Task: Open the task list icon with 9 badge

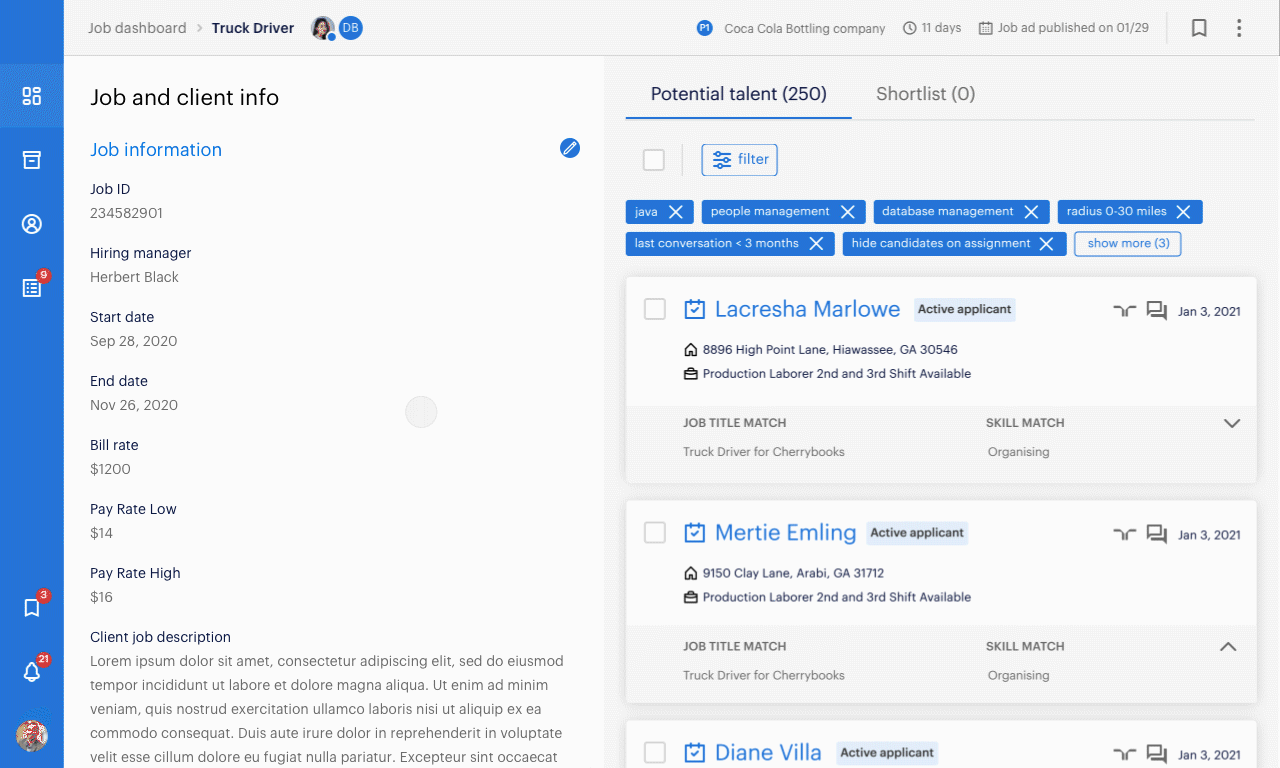Action: pos(32,288)
